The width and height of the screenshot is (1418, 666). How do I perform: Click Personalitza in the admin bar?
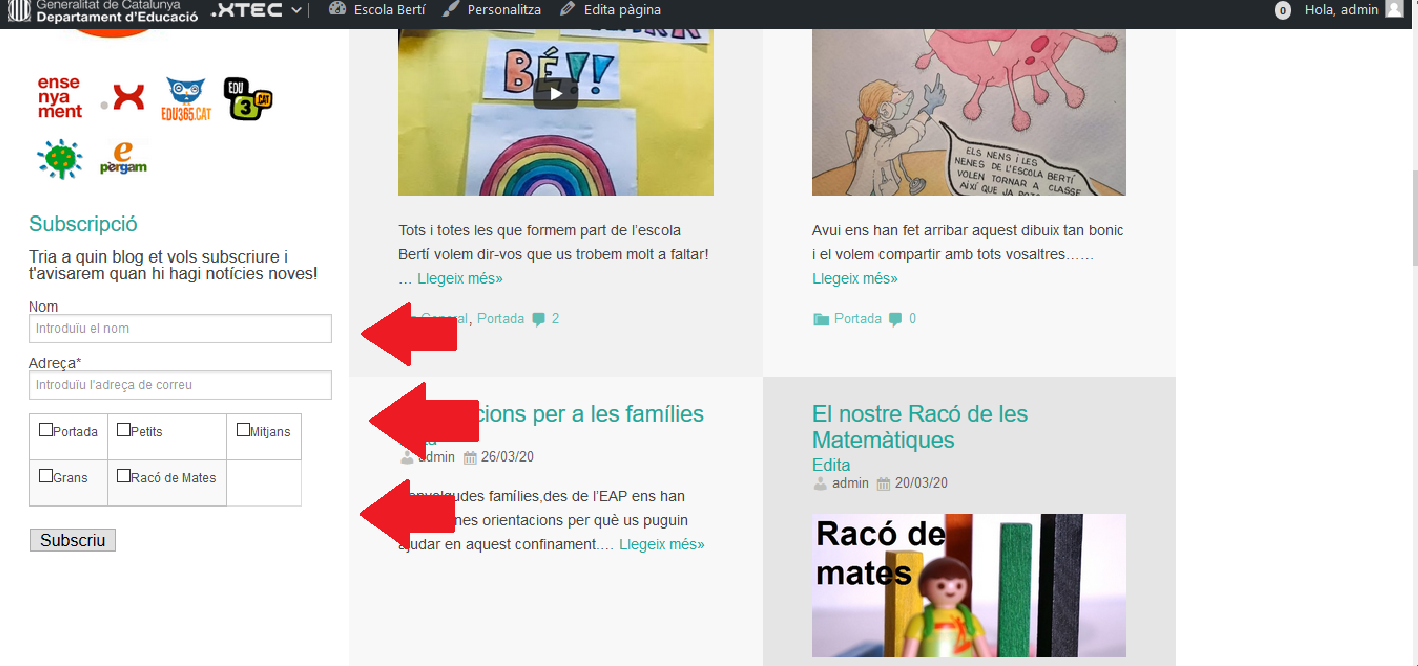(x=492, y=10)
